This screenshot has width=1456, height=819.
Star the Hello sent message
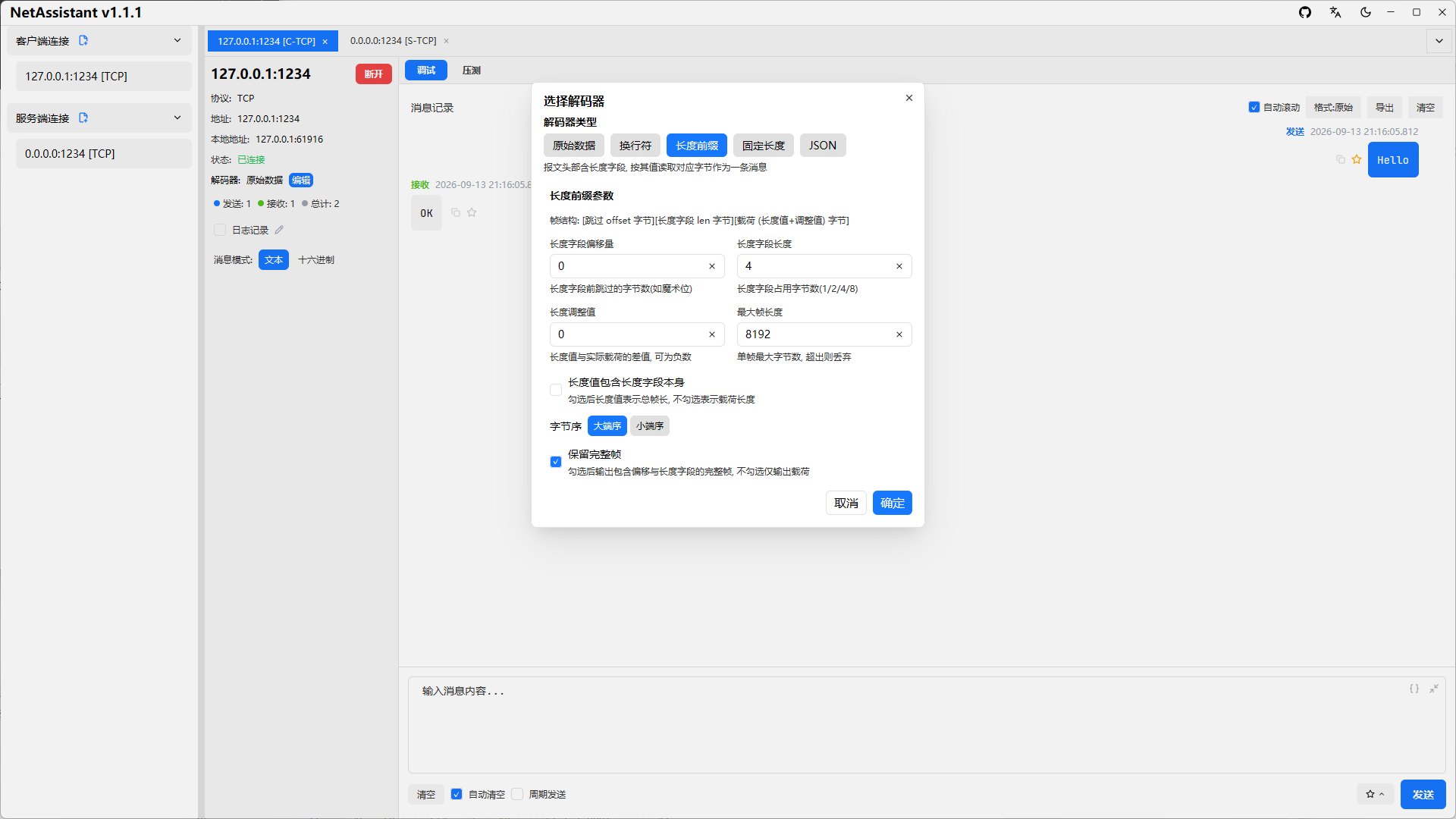1357,159
